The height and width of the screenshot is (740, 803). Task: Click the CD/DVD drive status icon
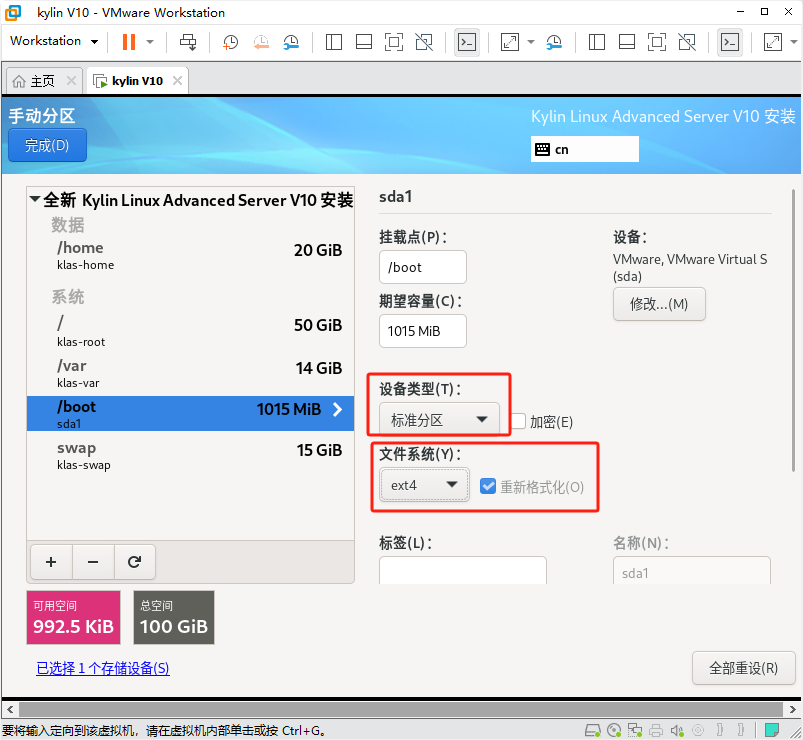pyautogui.click(x=614, y=730)
